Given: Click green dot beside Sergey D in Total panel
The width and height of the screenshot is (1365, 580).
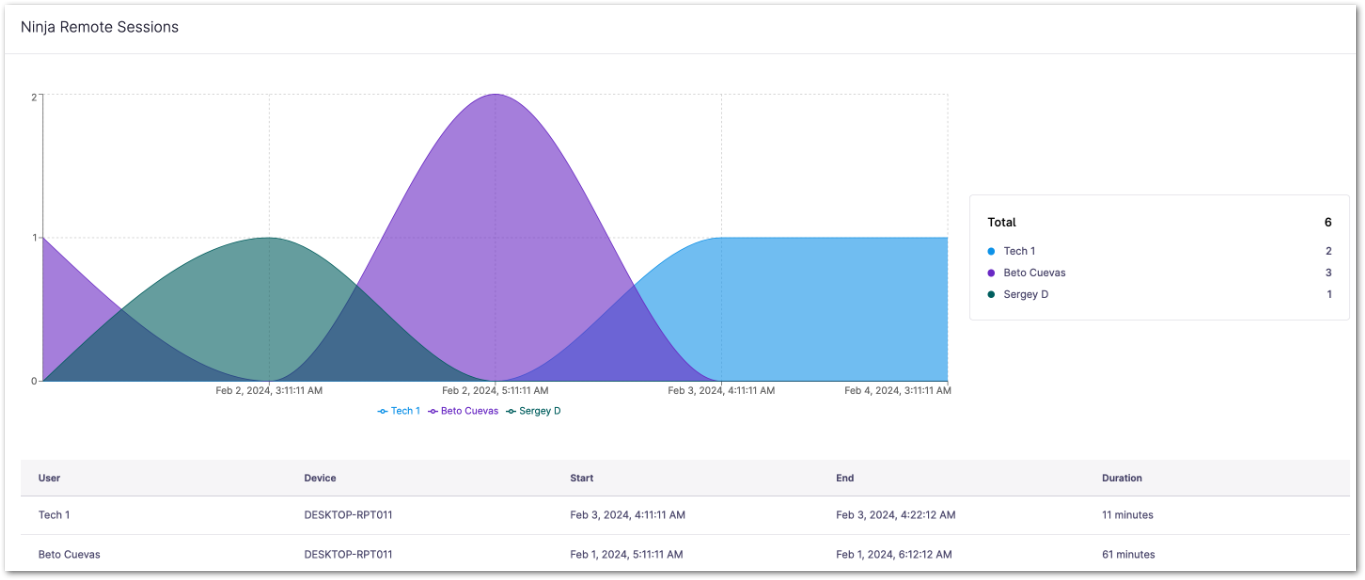Looking at the screenshot, I should point(991,295).
